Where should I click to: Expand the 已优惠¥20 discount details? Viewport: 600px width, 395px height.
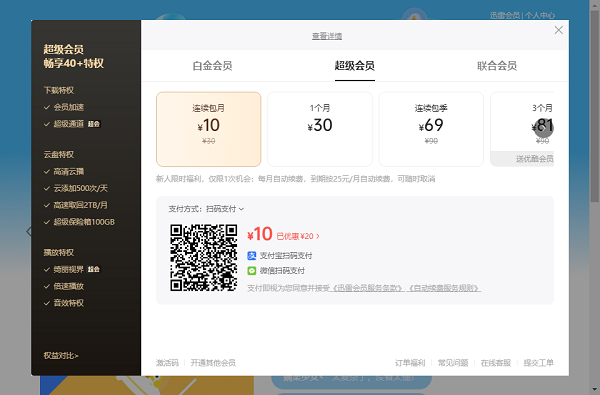pos(298,237)
